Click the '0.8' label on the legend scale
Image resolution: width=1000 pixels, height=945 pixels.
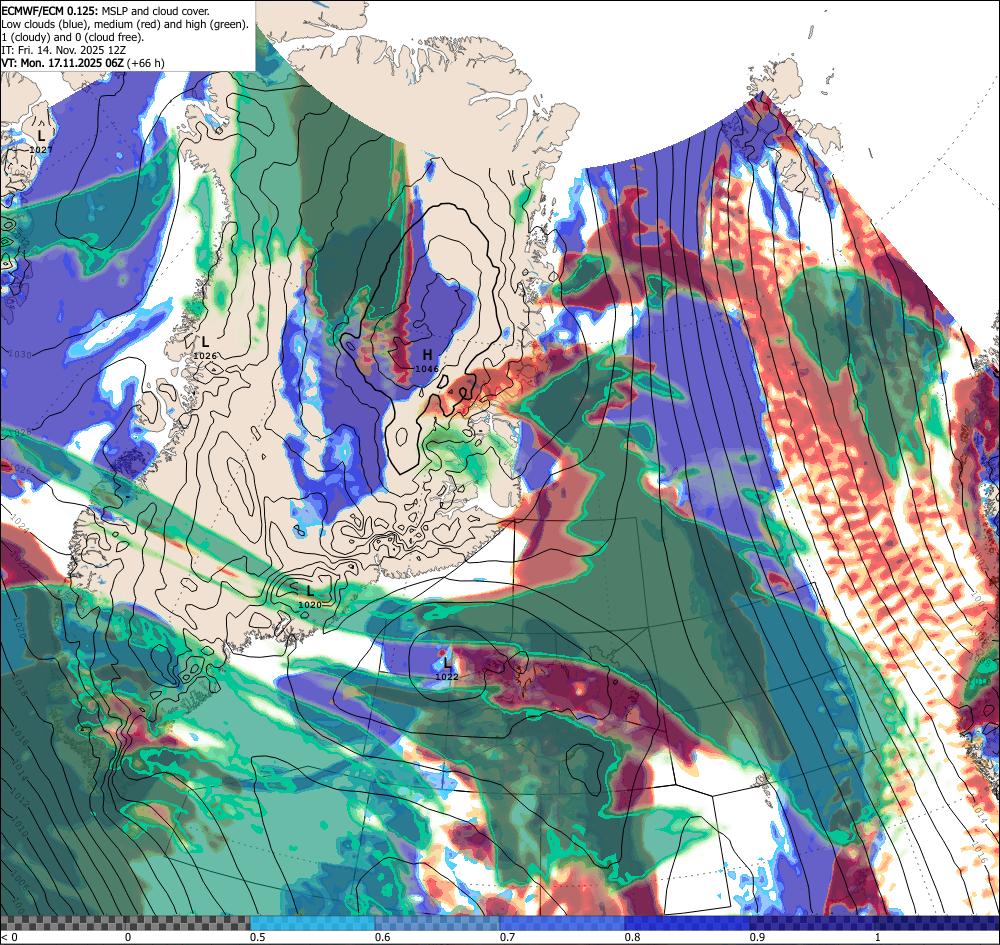coord(632,937)
